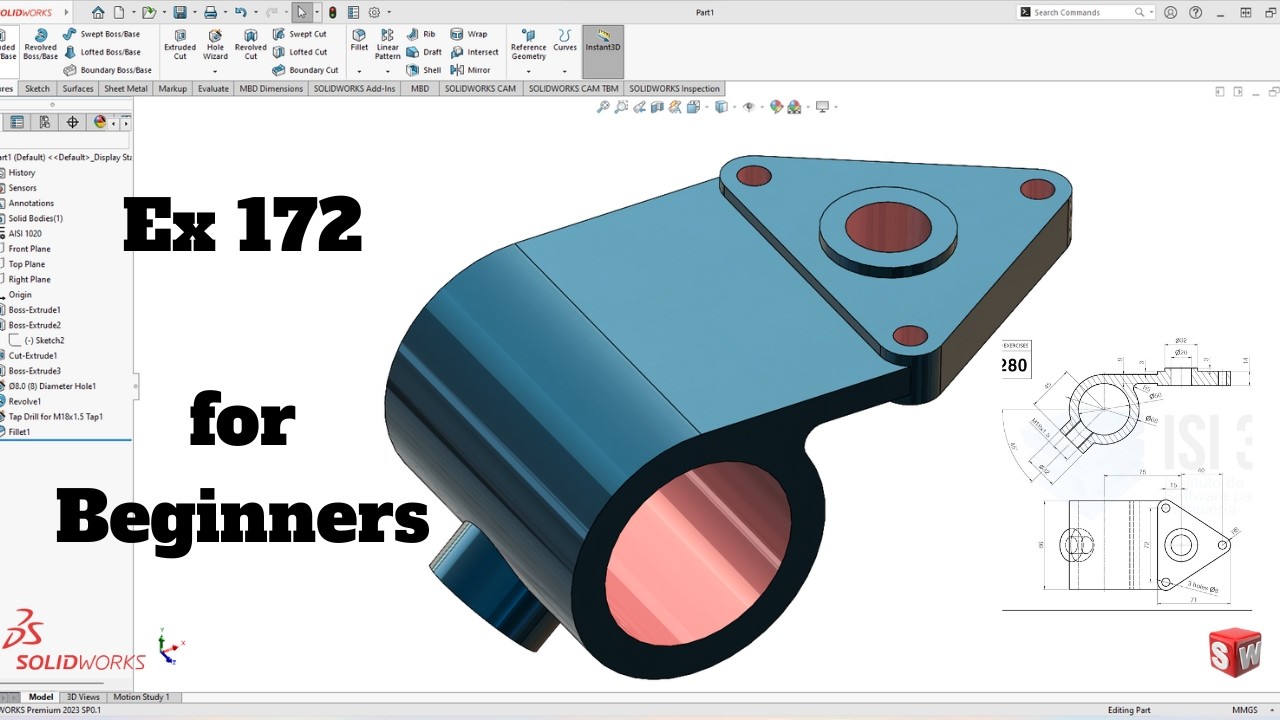Image resolution: width=1280 pixels, height=720 pixels.
Task: Open the Linear Pattern dropdown arrow
Action: [387, 71]
